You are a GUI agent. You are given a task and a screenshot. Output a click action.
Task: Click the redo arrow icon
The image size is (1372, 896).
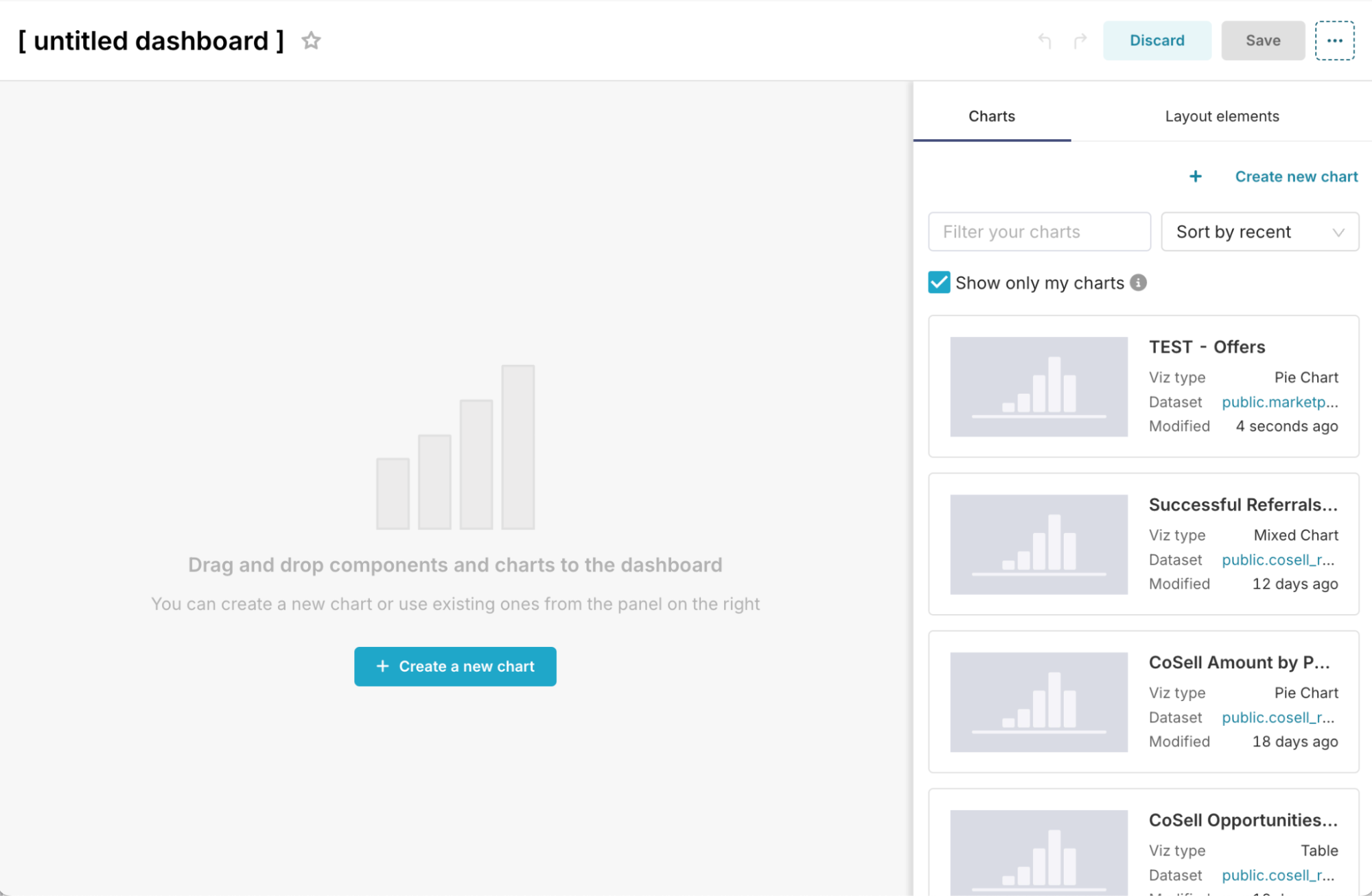click(x=1079, y=40)
